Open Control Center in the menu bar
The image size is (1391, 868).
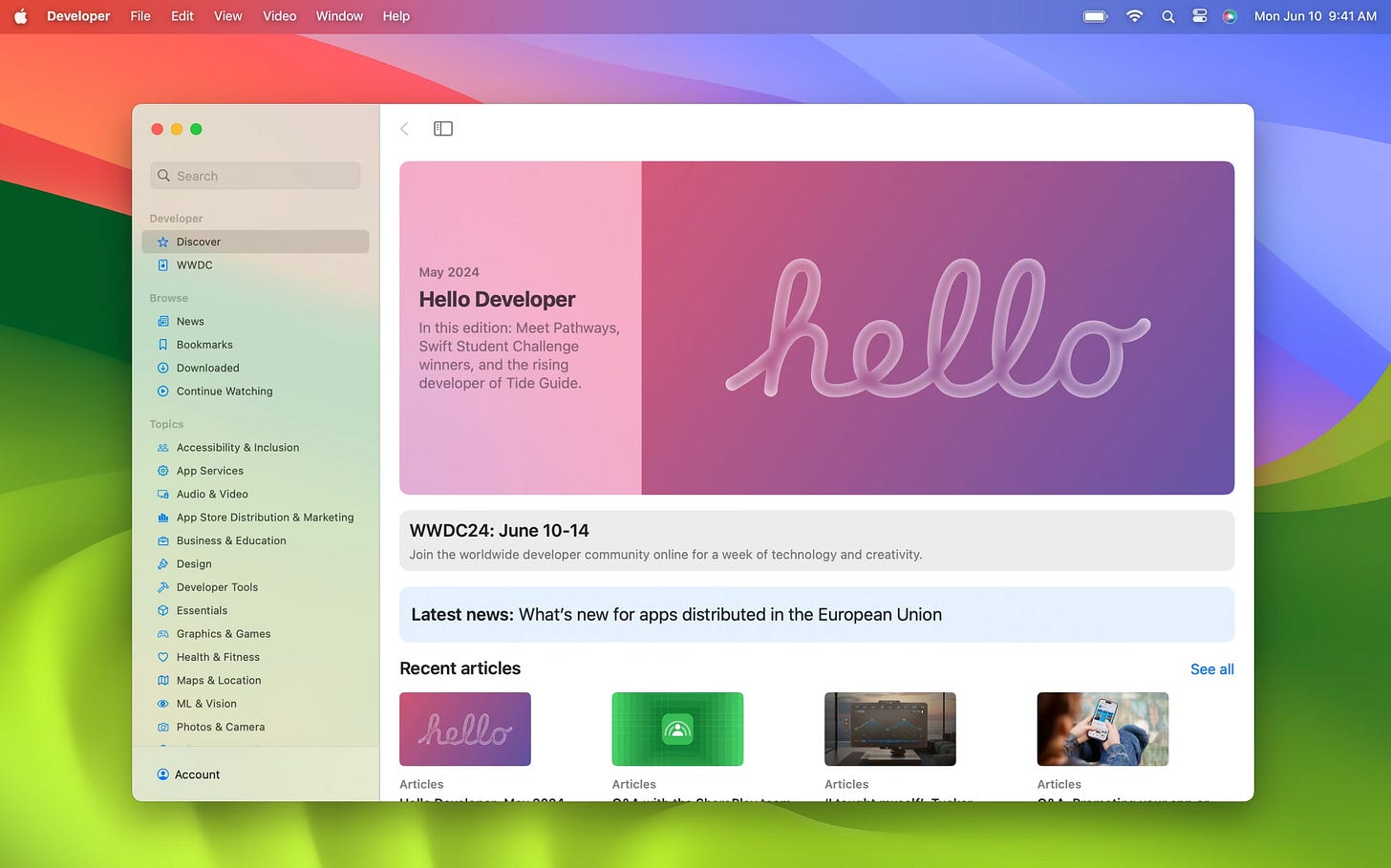[1199, 16]
